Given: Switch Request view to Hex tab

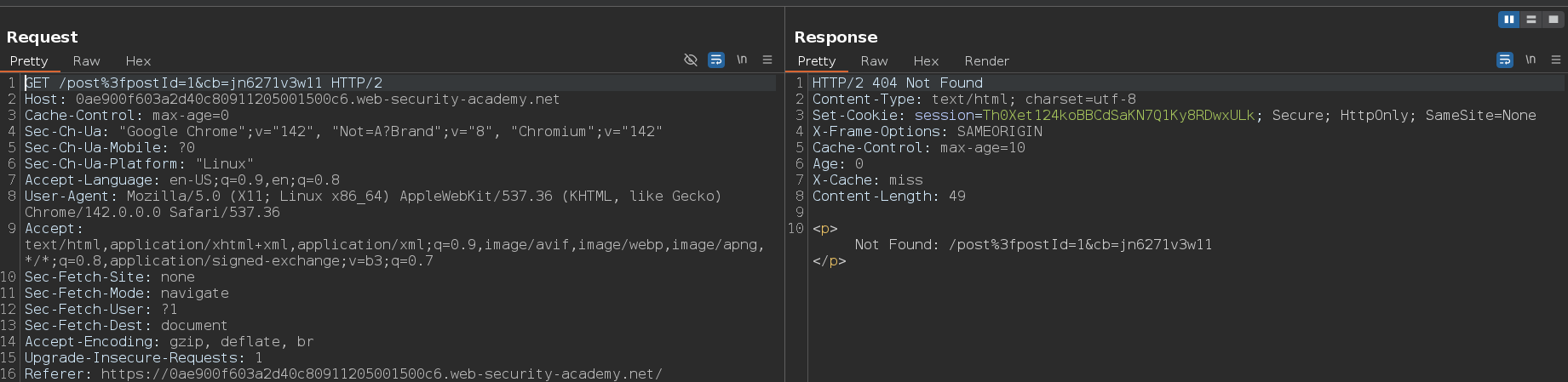Looking at the screenshot, I should pyautogui.click(x=138, y=61).
